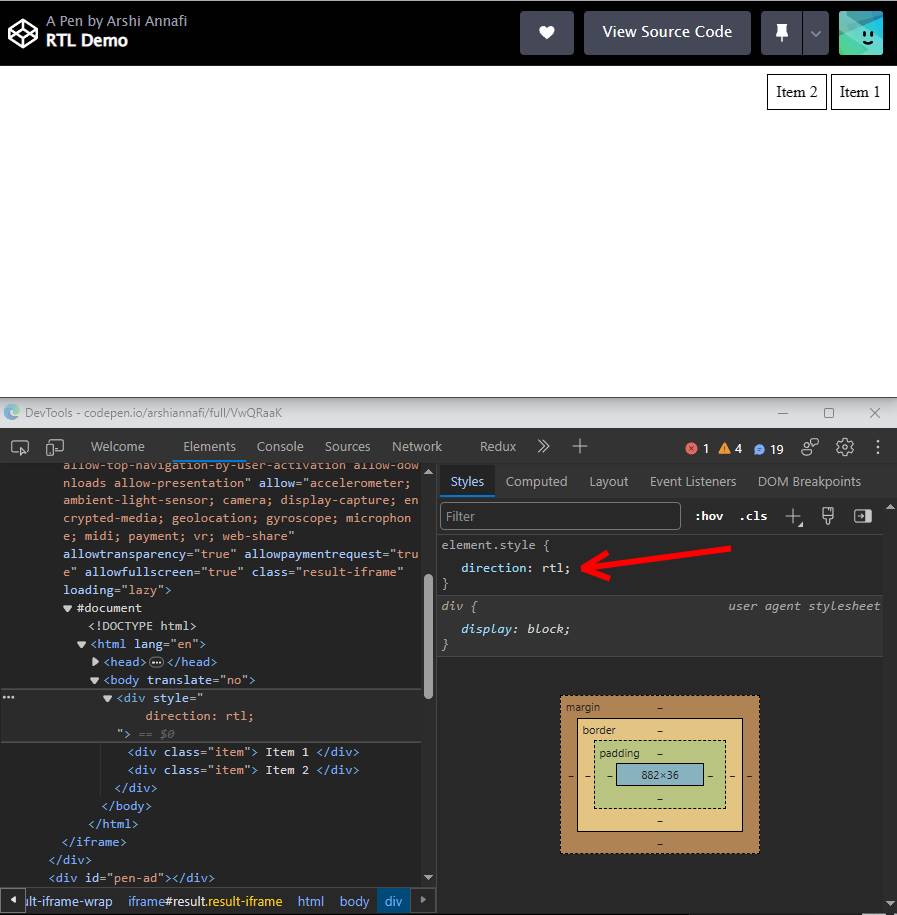Click the new style rule plus icon
897x915 pixels.
794,516
